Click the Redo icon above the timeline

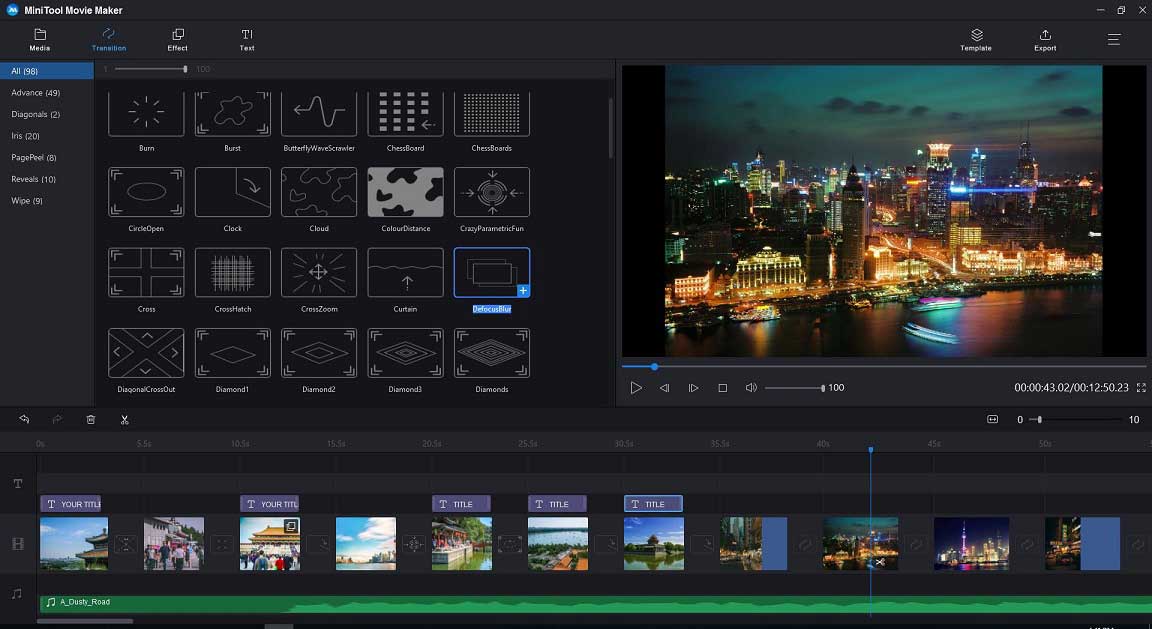coord(57,419)
